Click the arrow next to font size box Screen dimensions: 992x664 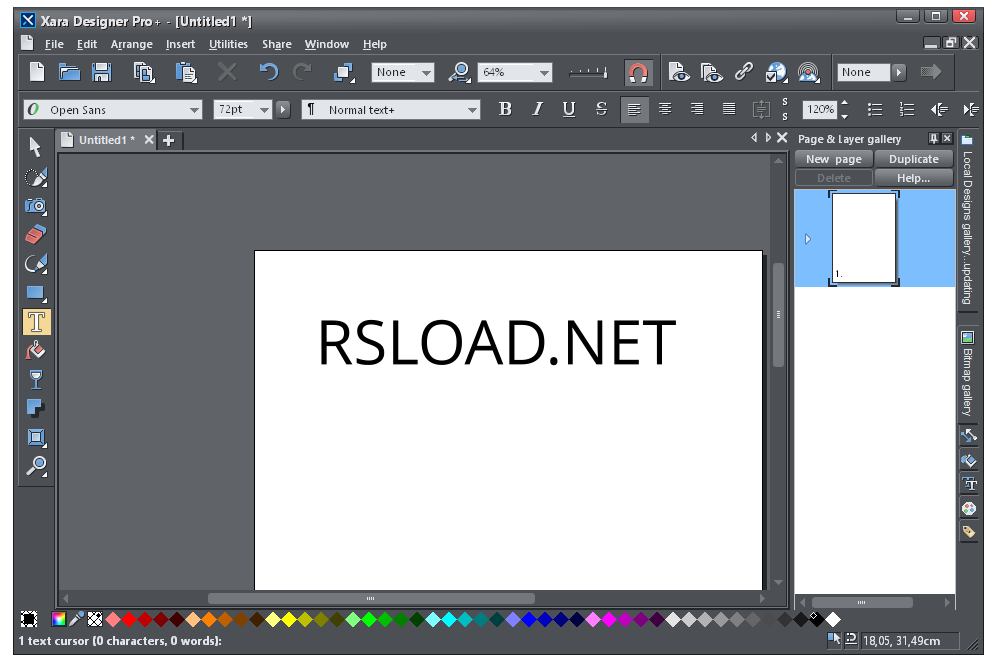coord(283,109)
